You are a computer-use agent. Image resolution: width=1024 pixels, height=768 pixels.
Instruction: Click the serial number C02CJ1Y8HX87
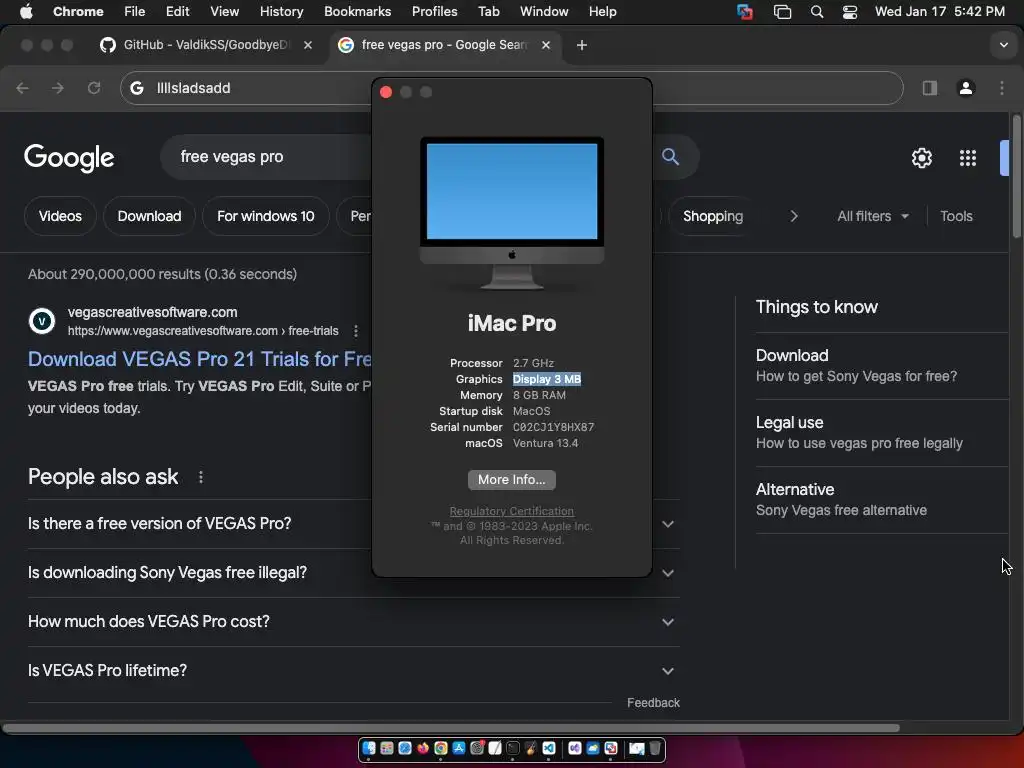(x=553, y=427)
